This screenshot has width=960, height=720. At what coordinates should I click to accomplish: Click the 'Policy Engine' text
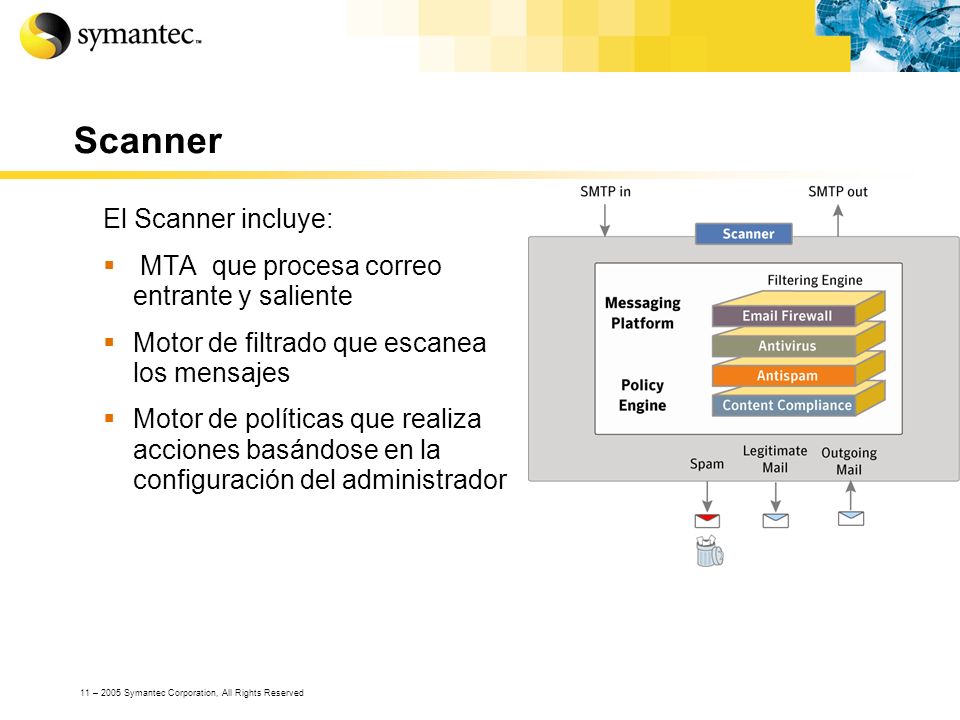click(642, 395)
